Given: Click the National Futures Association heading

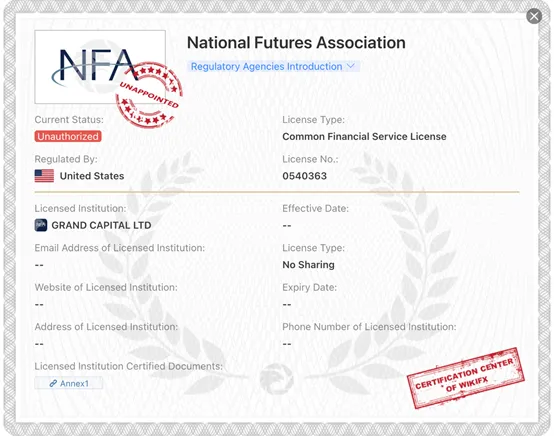Looking at the screenshot, I should [x=296, y=43].
